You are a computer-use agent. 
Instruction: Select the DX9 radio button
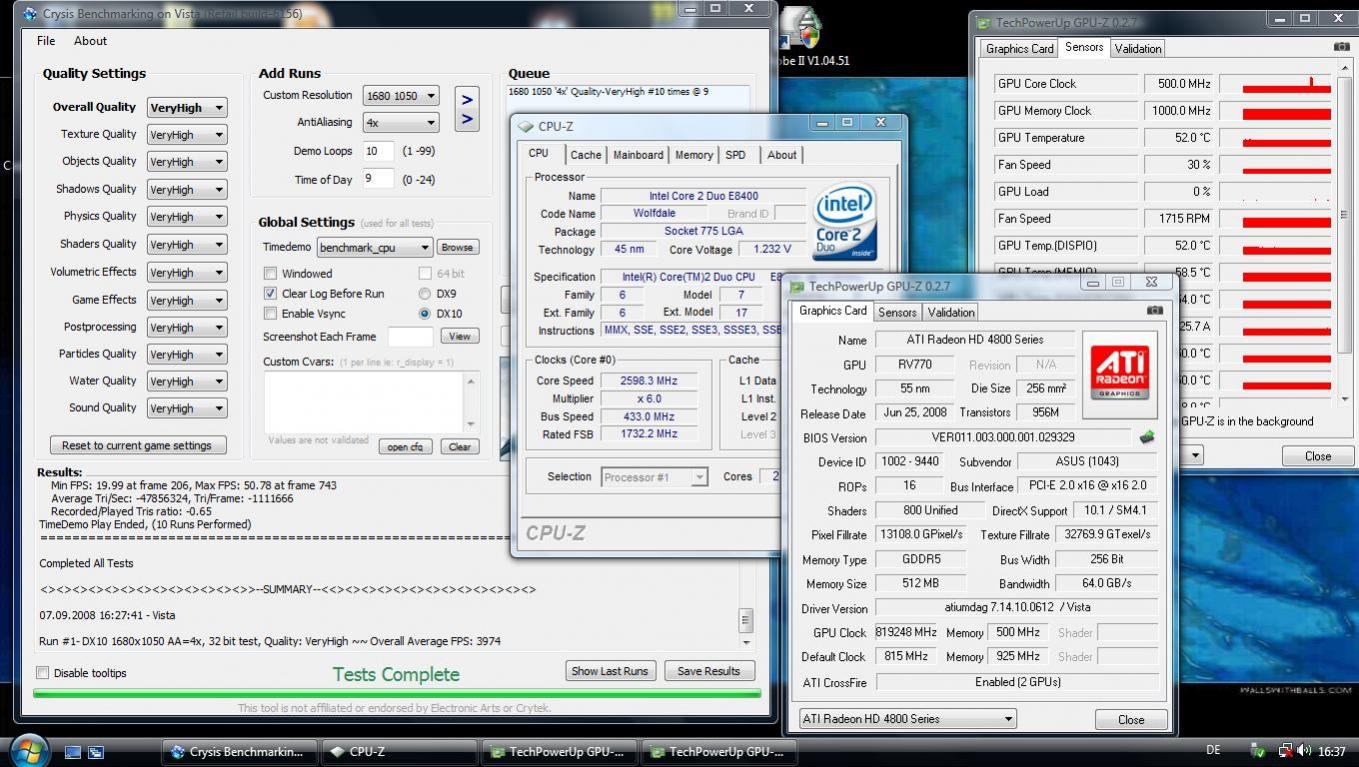425,294
